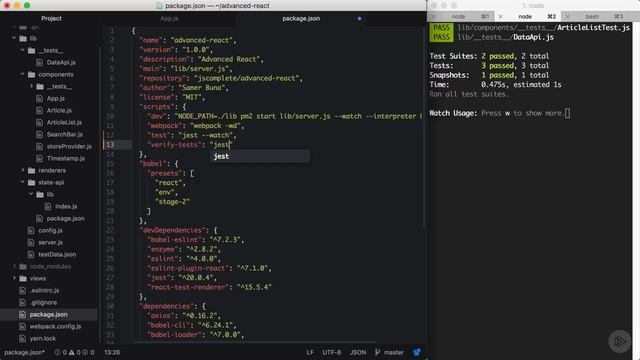The image size is (640, 360).
Task: Open .eslintrc.js file
Action: pyautogui.click(x=44, y=290)
